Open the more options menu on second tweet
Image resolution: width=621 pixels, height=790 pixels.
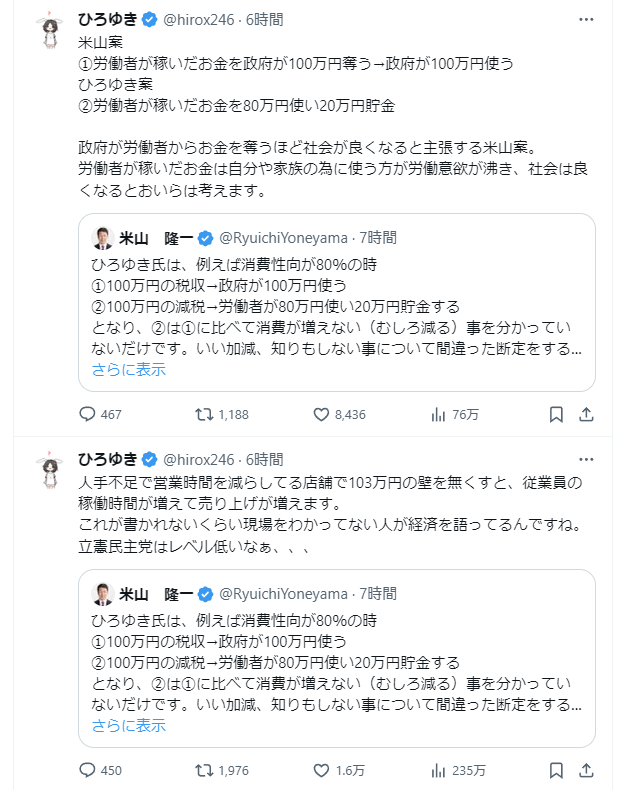pos(586,459)
